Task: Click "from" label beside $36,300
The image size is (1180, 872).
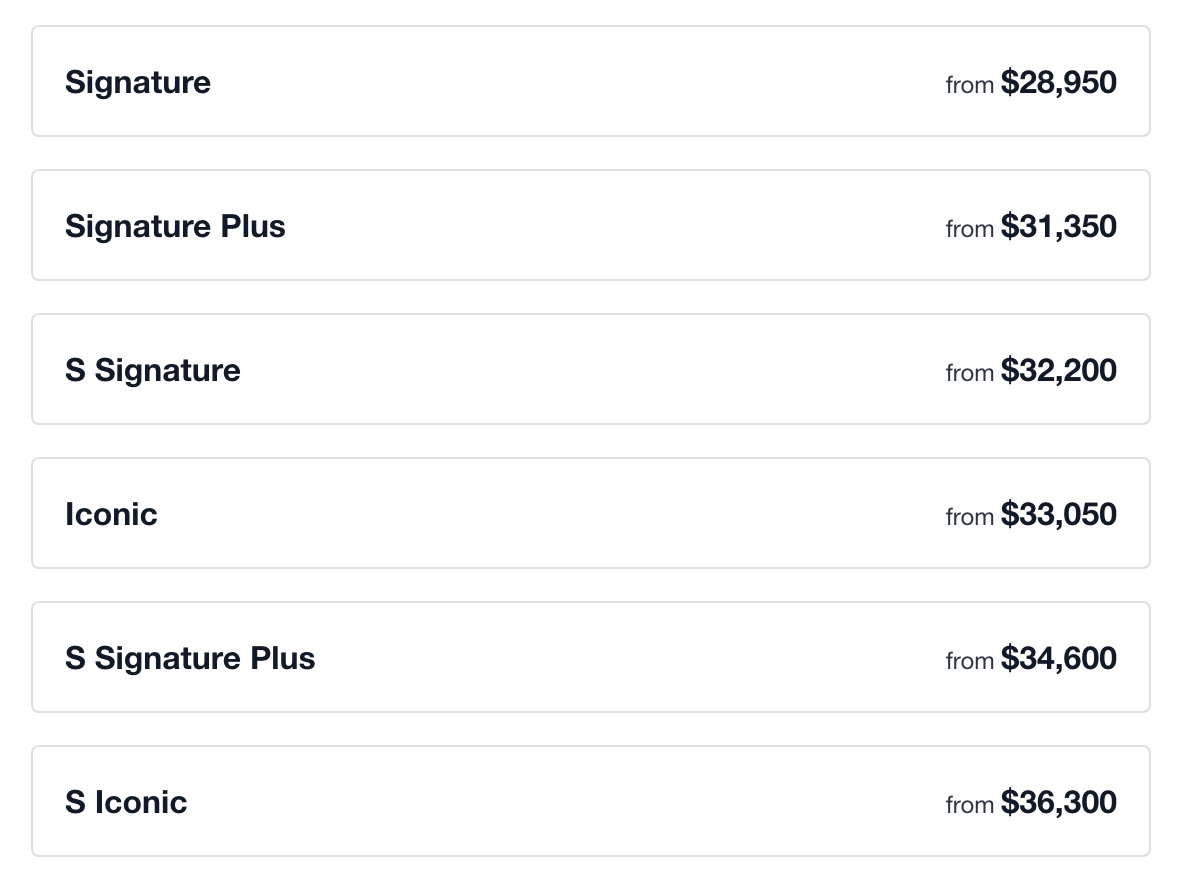Action: point(969,805)
